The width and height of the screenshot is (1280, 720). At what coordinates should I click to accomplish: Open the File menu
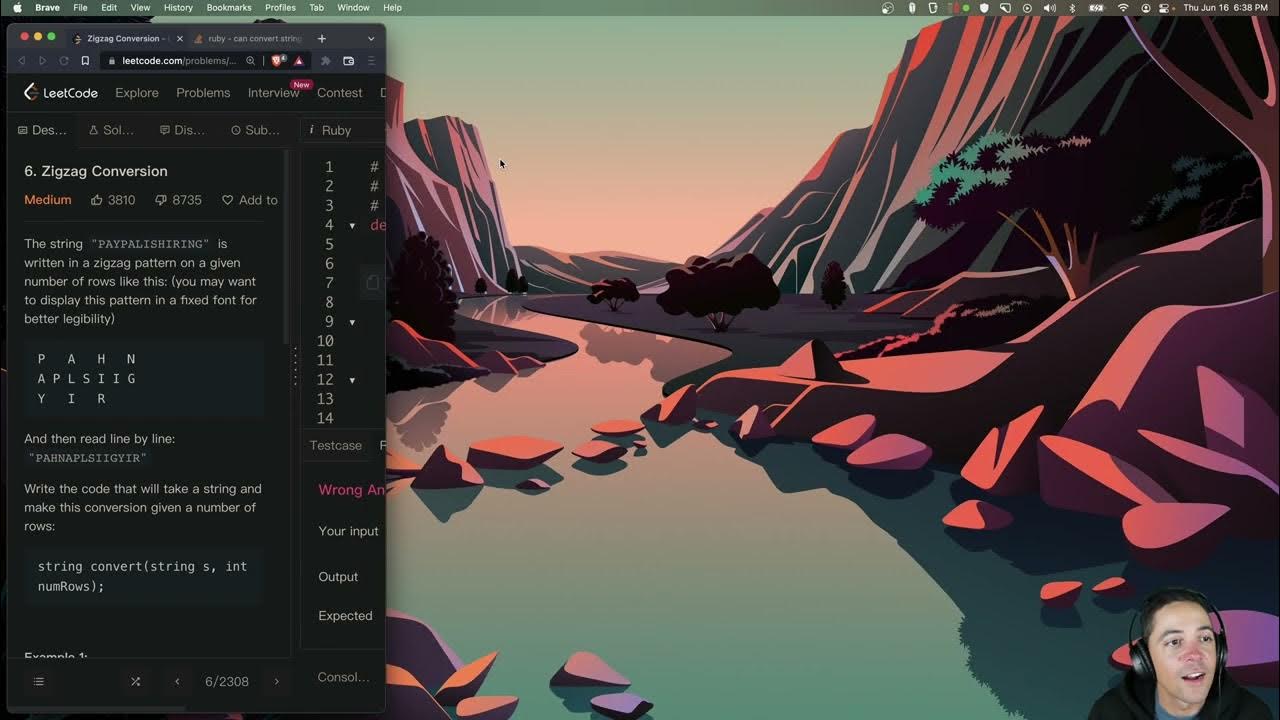coord(80,7)
